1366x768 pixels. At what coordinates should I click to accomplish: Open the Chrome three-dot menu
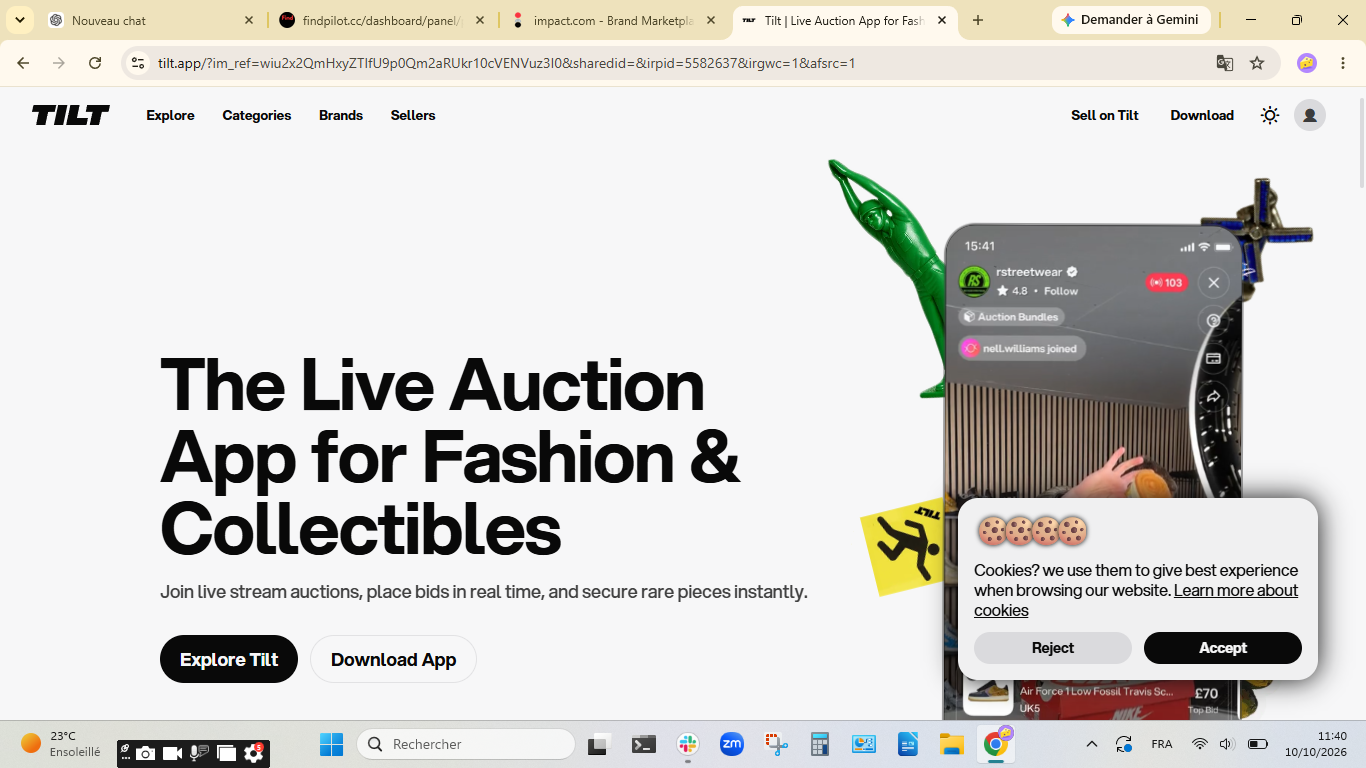1342,63
